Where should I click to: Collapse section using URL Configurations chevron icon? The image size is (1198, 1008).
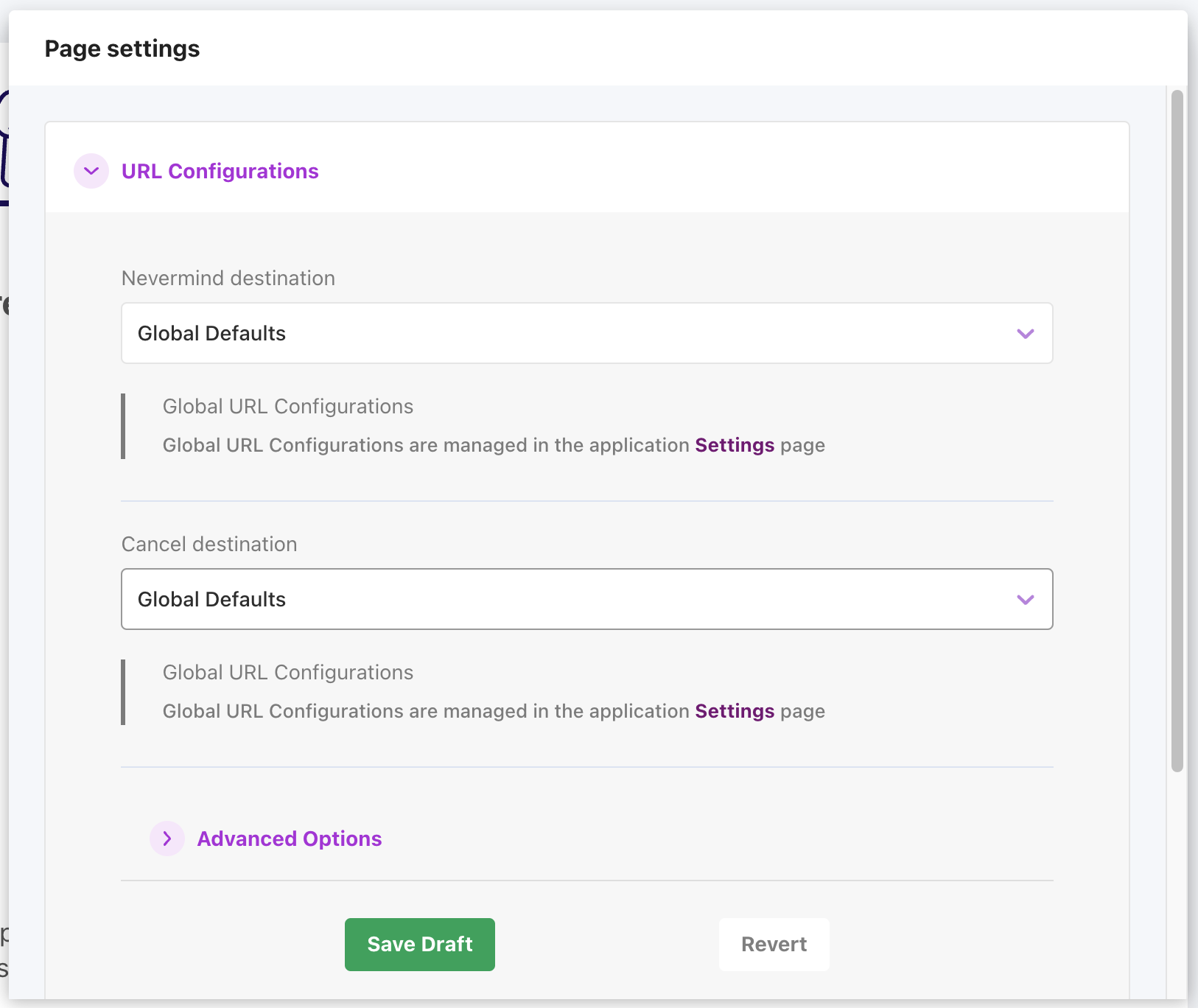(91, 171)
